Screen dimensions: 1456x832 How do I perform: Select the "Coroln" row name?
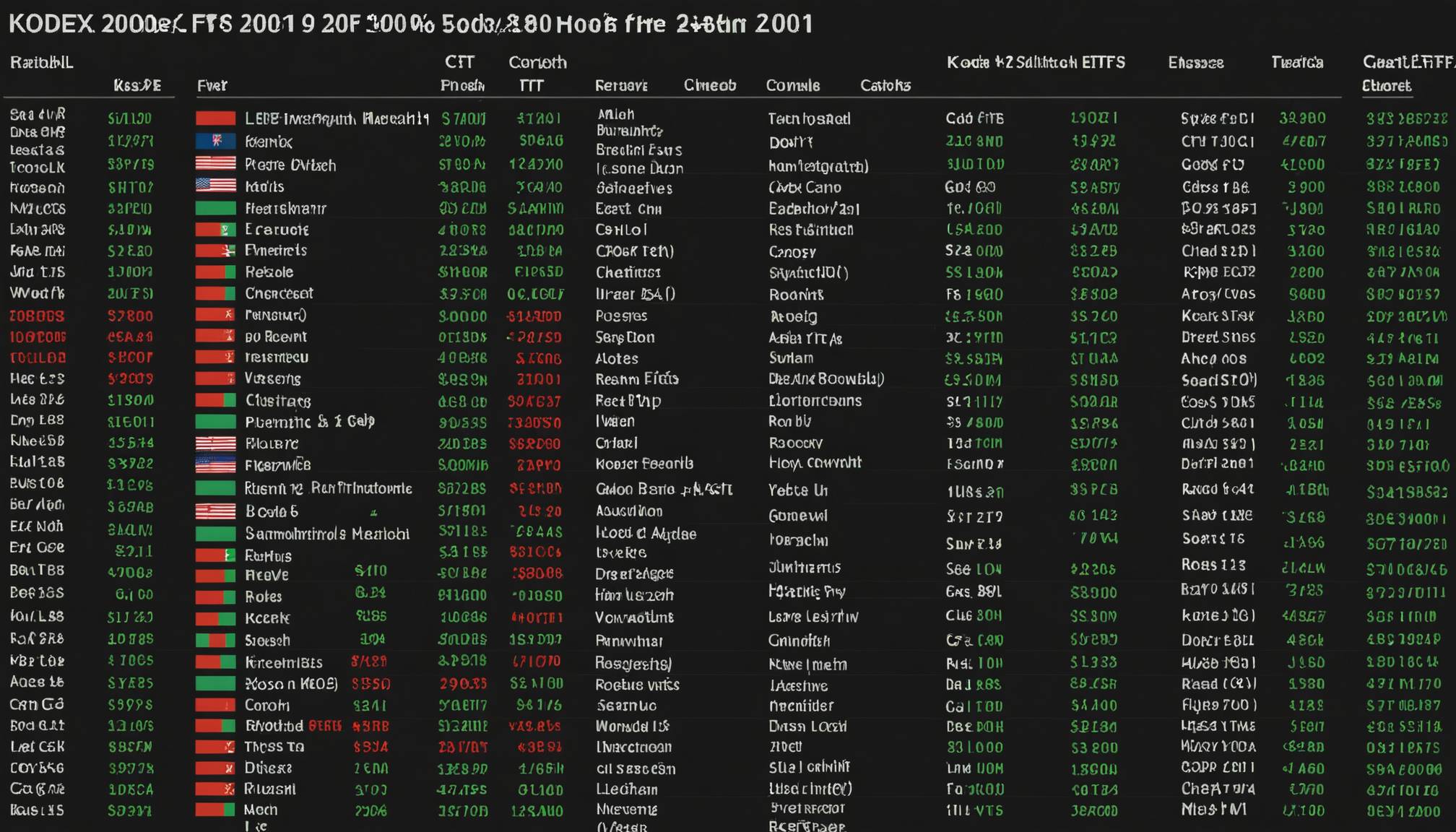click(x=267, y=706)
